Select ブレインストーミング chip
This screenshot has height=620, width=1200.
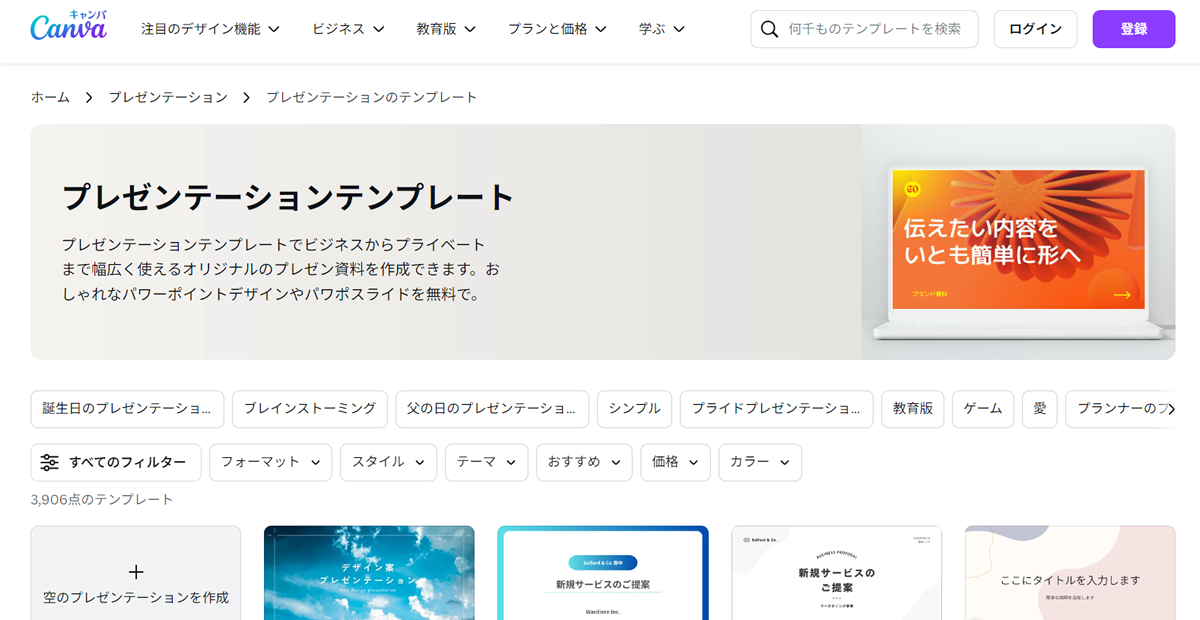(310, 409)
